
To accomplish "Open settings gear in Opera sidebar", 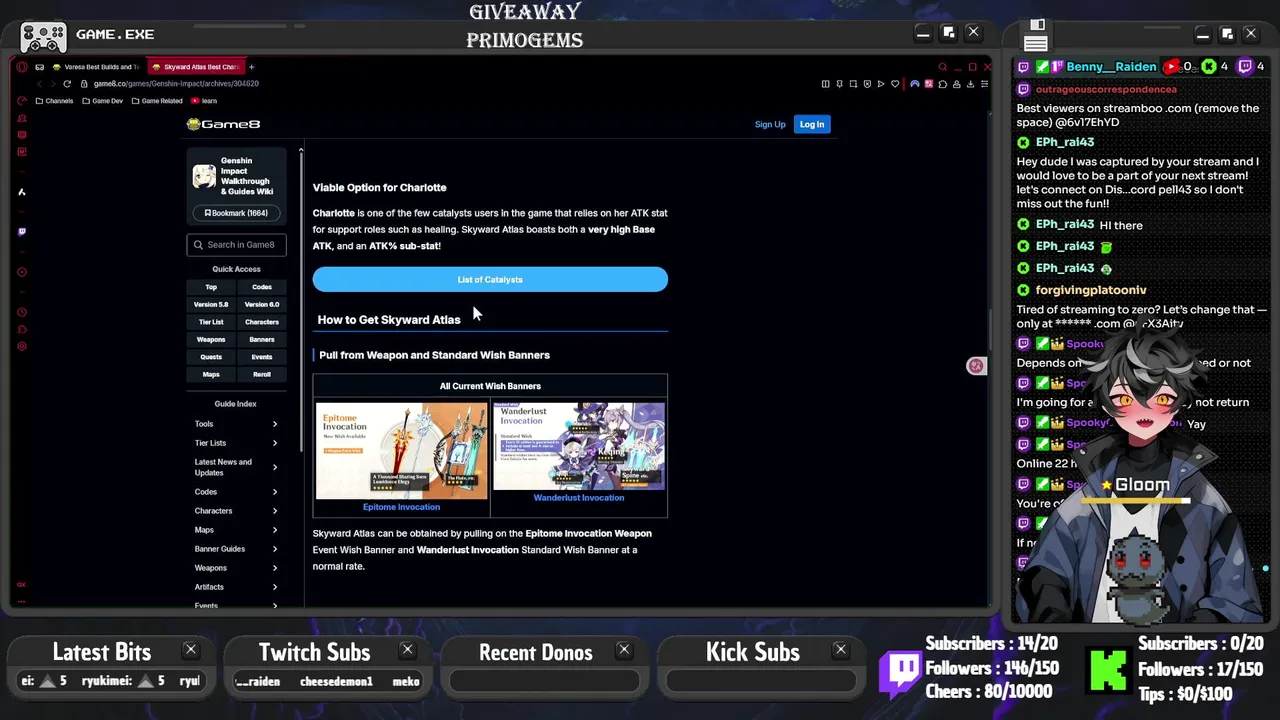I will 21,346.
